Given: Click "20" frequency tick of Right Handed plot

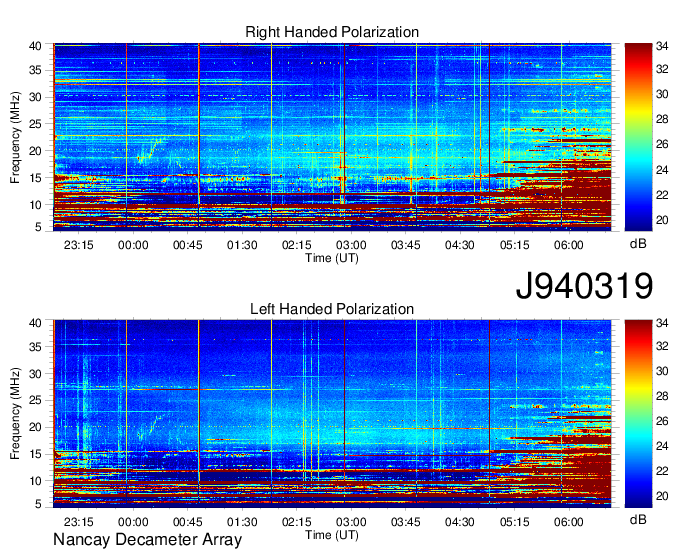Looking at the screenshot, I should [35, 151].
